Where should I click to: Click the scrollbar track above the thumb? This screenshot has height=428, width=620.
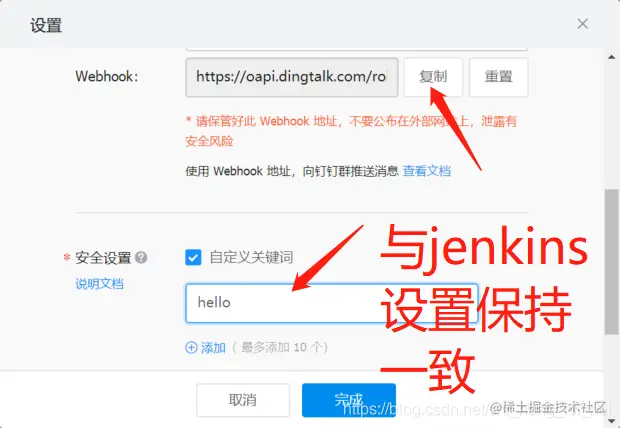point(611,126)
